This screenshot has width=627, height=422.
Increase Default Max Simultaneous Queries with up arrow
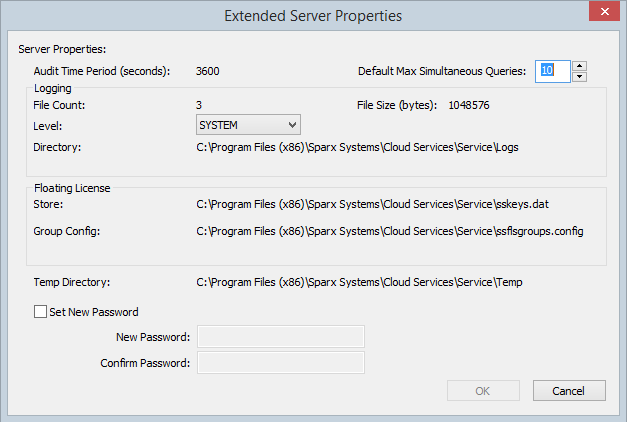(580, 66)
